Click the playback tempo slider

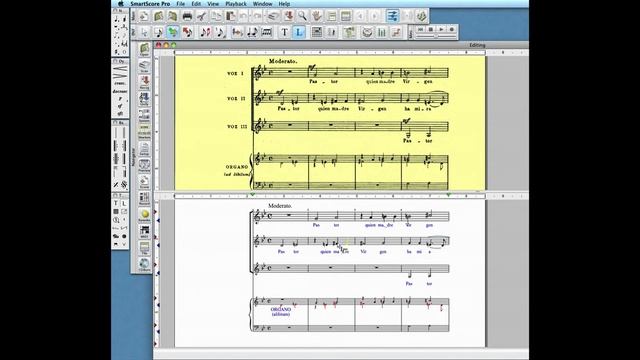click(x=436, y=36)
